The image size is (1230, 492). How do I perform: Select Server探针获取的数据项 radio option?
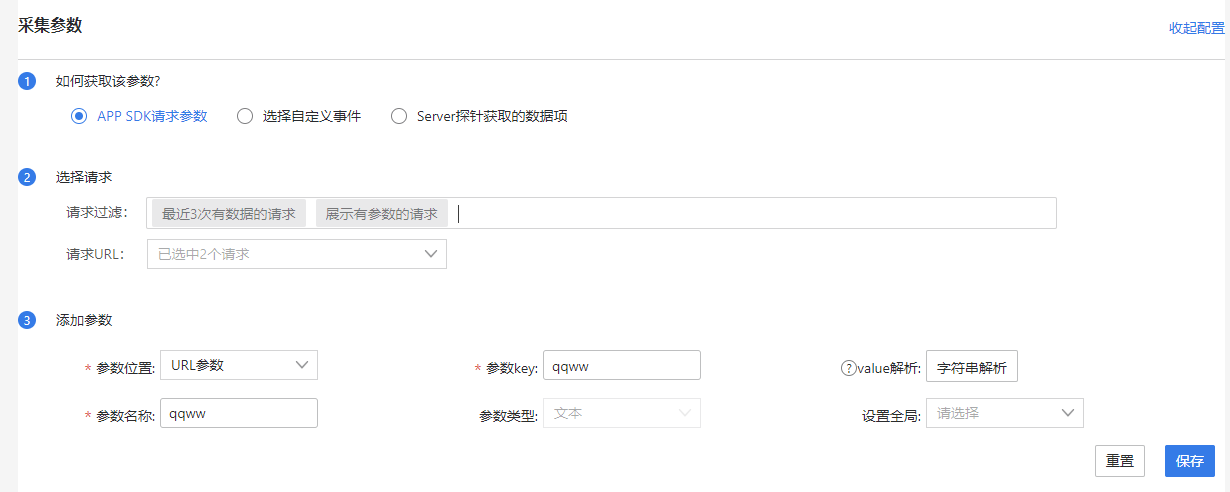[399, 116]
